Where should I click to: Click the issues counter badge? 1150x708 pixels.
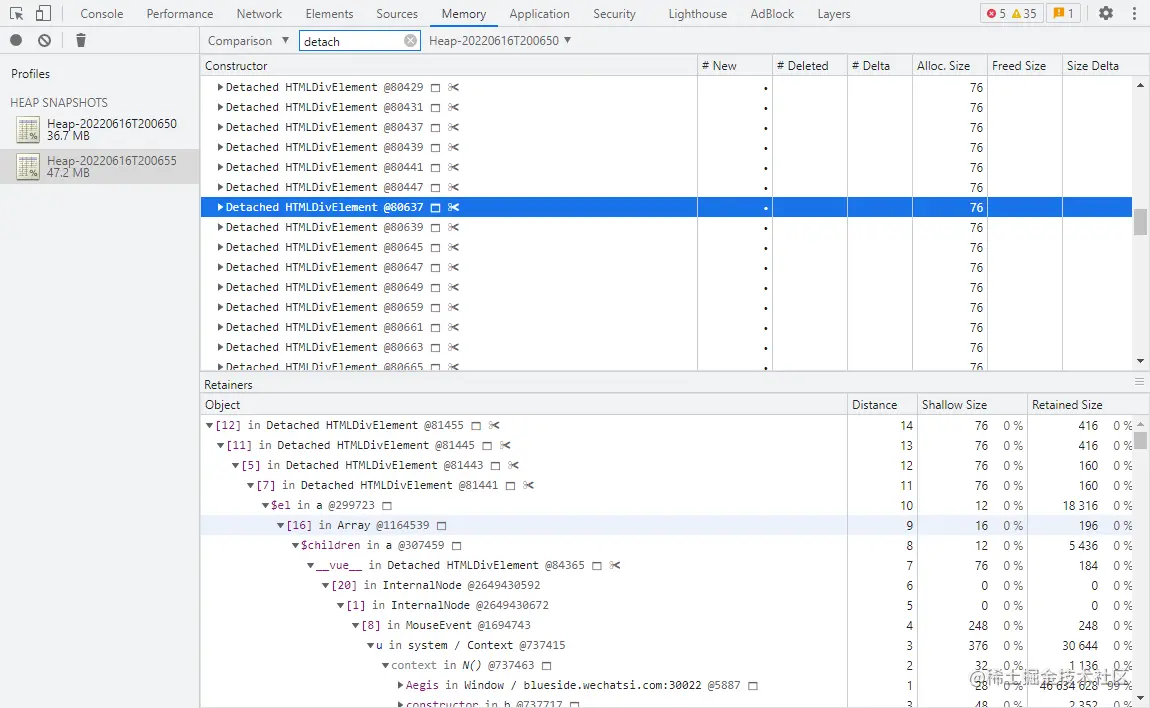click(x=1063, y=13)
